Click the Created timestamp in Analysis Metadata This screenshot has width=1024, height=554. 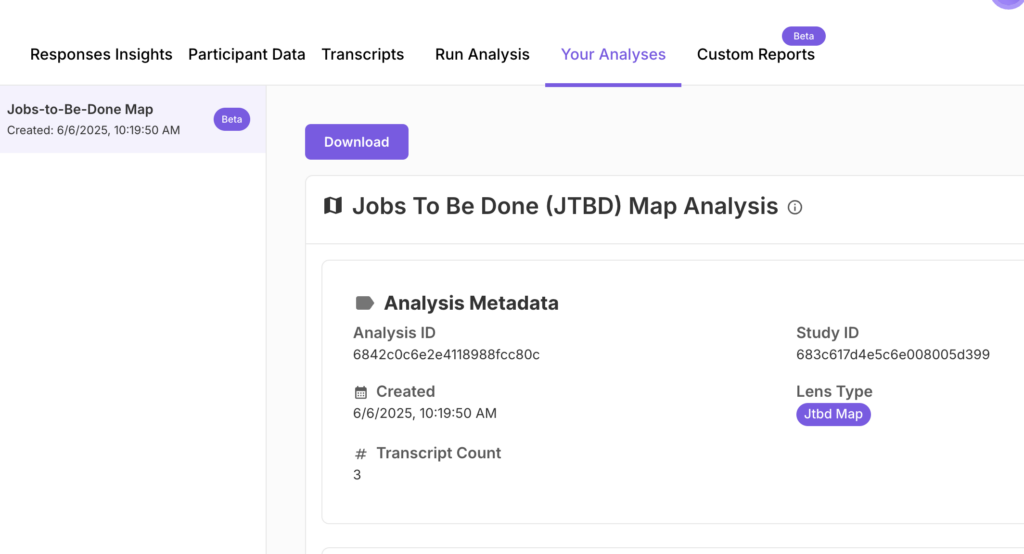424,413
